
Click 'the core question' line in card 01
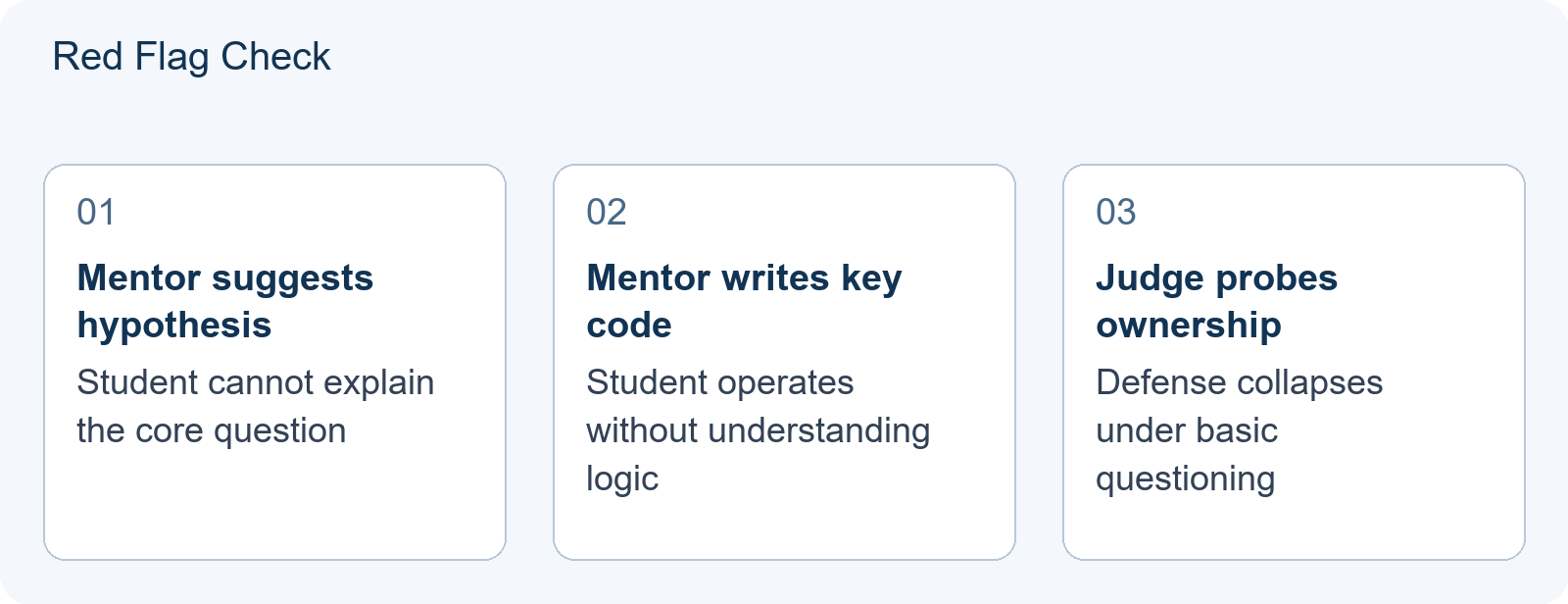pos(211,430)
